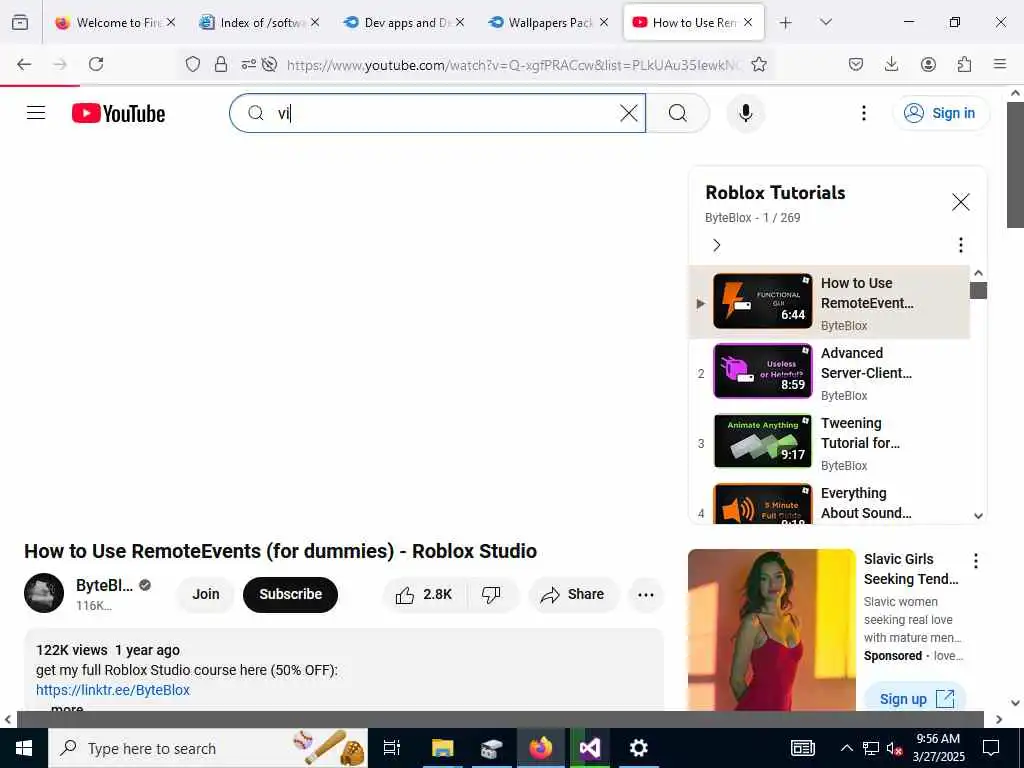Viewport: 1024px width, 768px height.
Task: Open tracking protection shield icon
Action: [193, 64]
